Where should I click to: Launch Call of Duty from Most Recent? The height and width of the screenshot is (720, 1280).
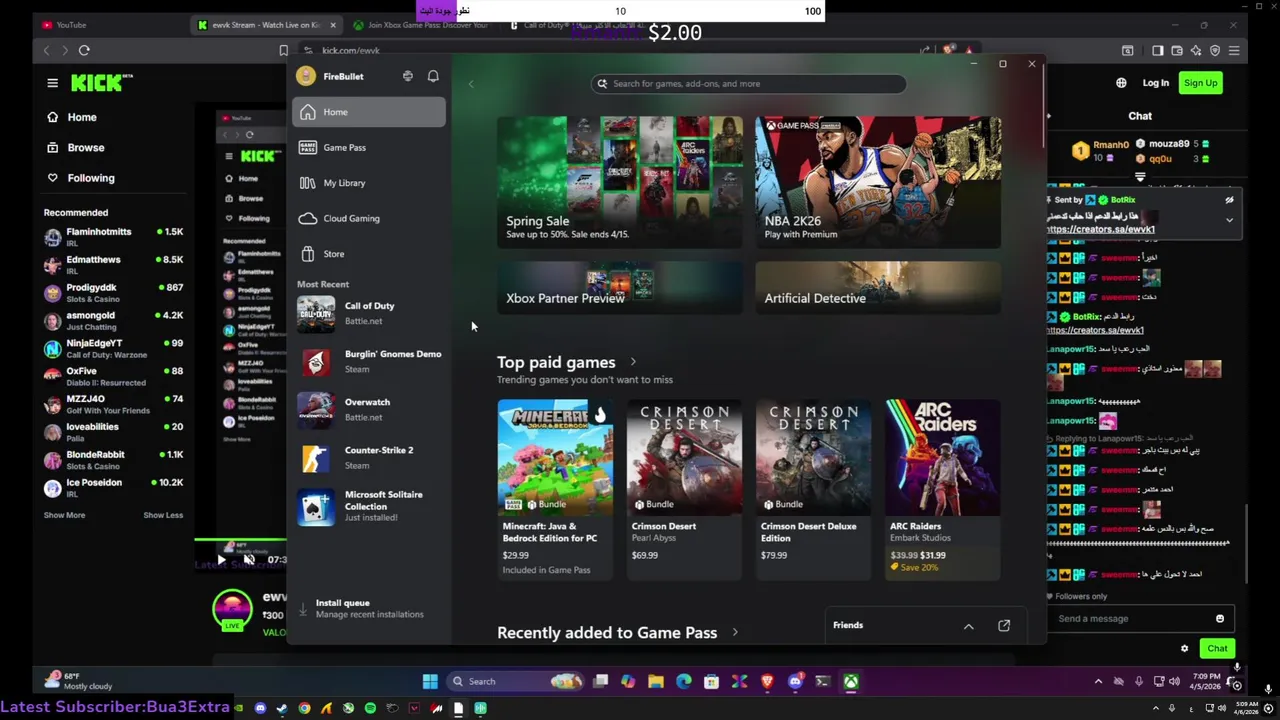click(369, 314)
